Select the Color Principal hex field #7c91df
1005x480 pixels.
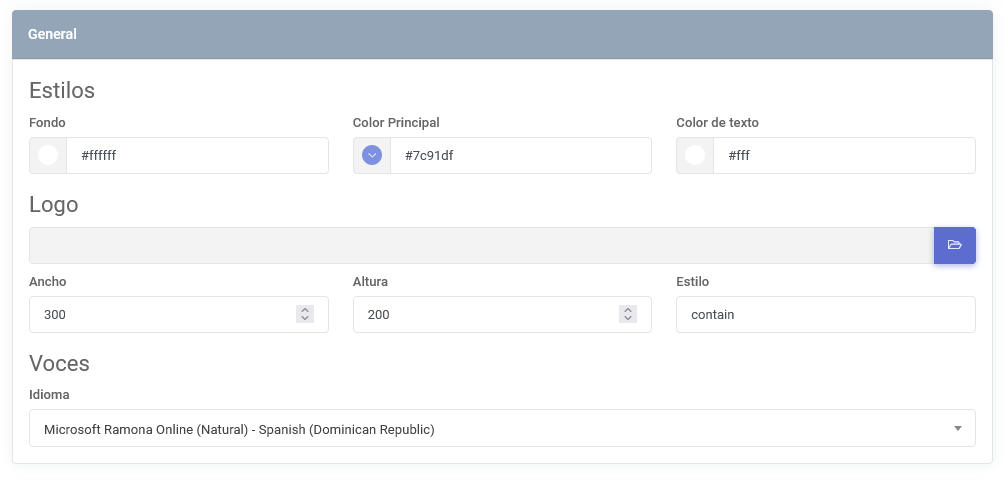pos(520,156)
